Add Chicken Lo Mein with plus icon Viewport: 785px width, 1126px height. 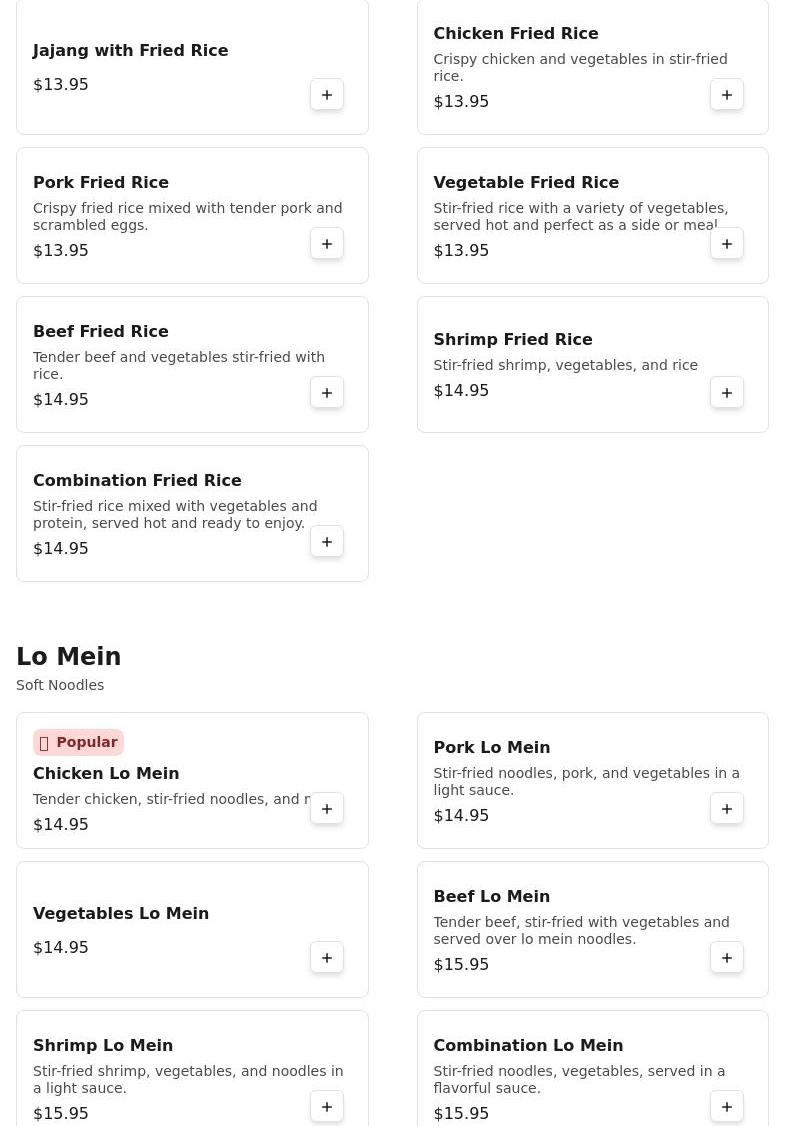pyautogui.click(x=327, y=809)
